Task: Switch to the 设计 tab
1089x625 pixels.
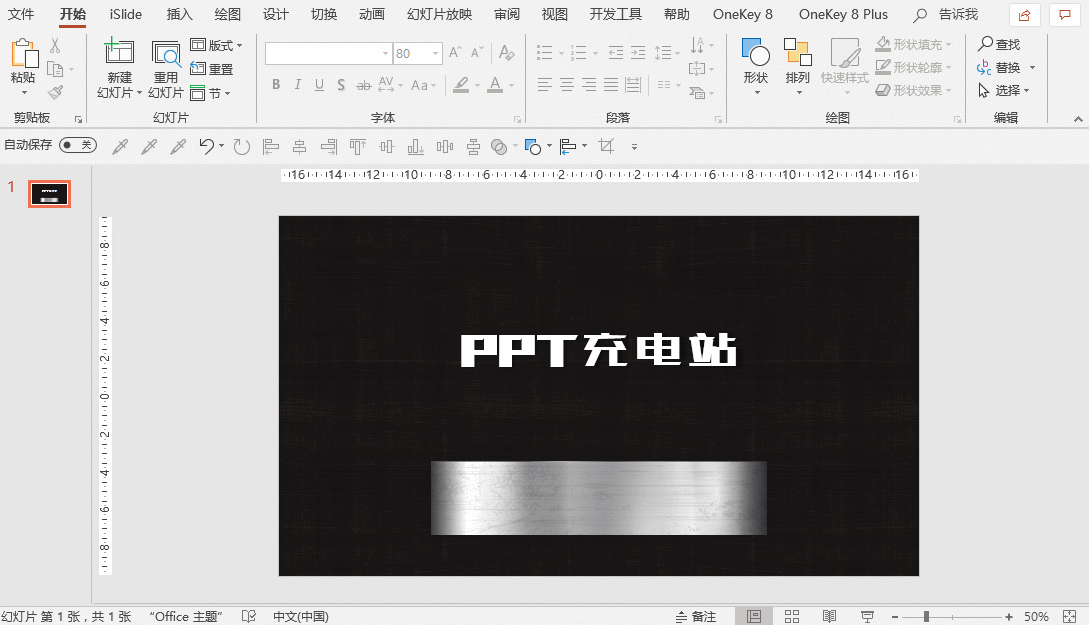Action: pos(276,14)
